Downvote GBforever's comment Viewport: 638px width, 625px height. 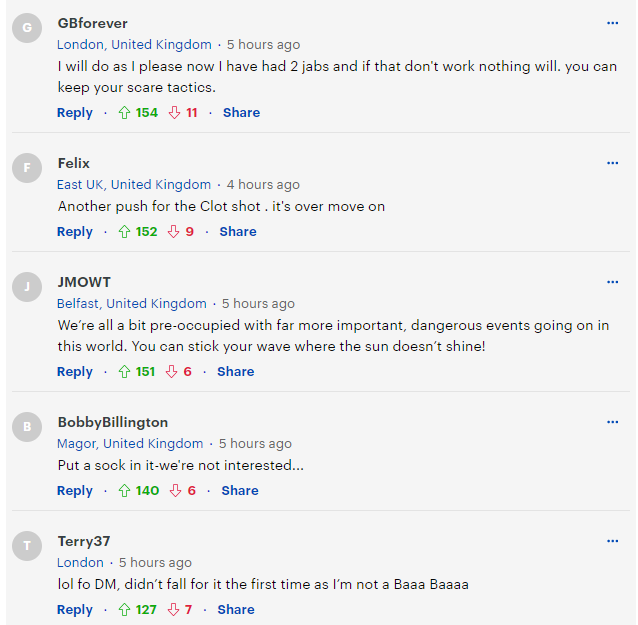coord(174,113)
